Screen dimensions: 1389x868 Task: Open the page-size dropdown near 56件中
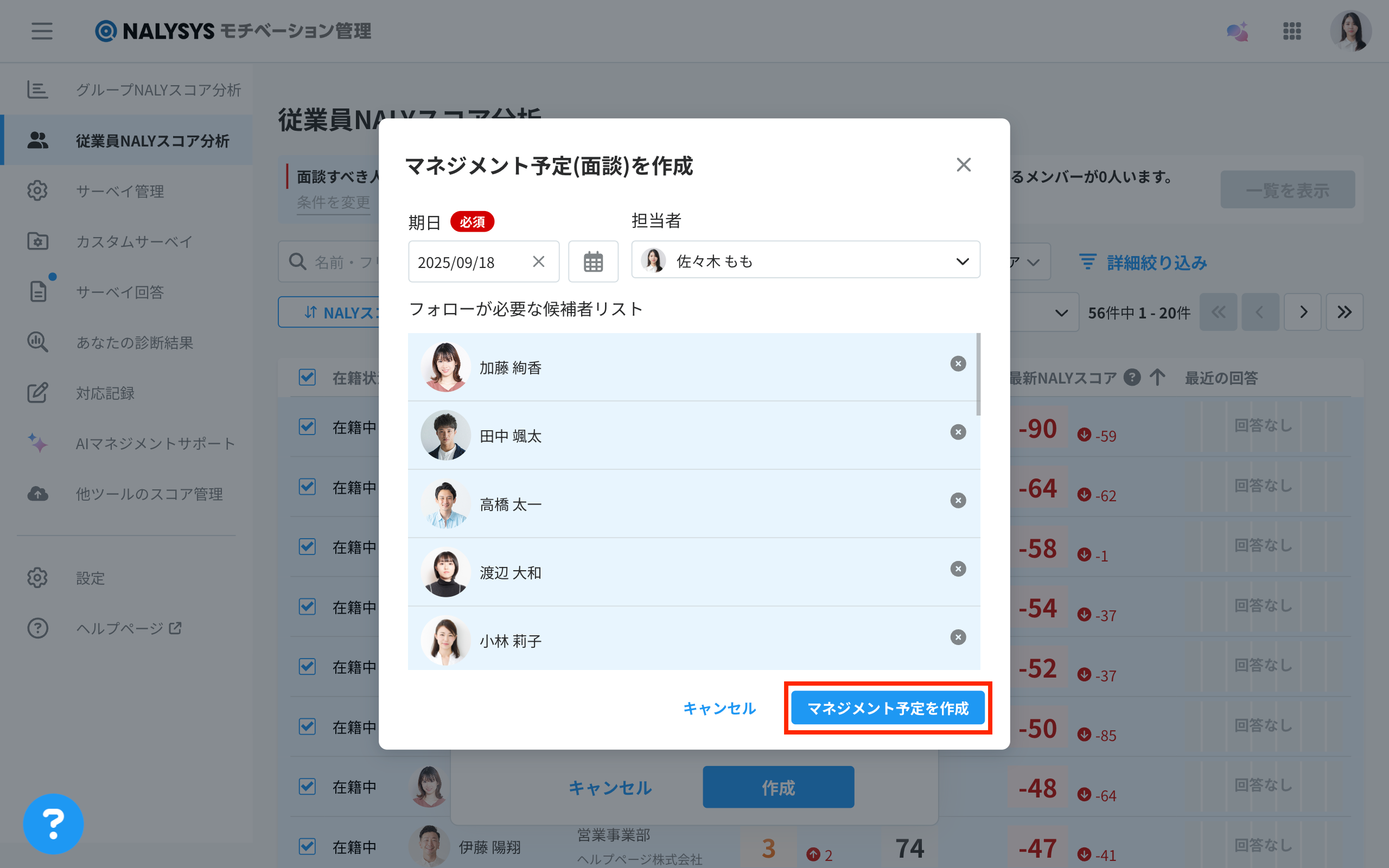[x=1061, y=313]
